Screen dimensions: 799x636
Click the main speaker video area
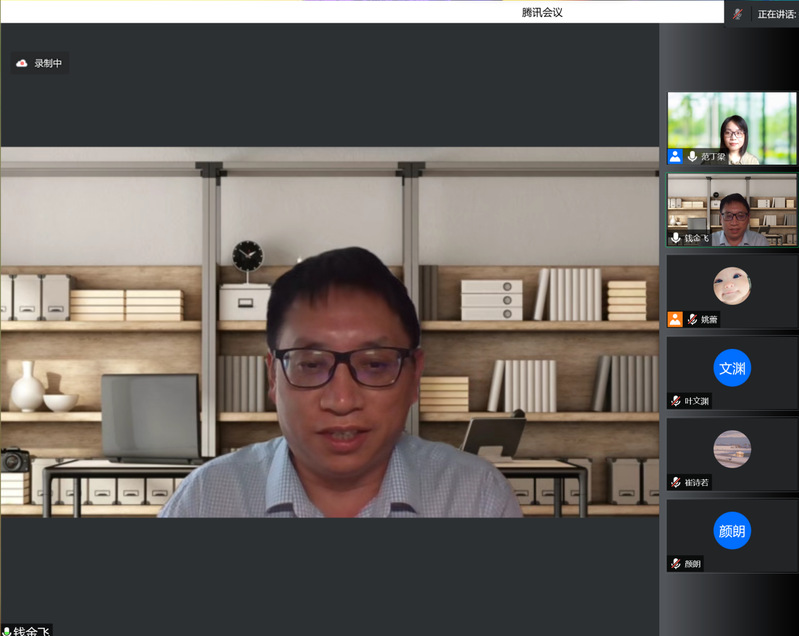pos(330,332)
